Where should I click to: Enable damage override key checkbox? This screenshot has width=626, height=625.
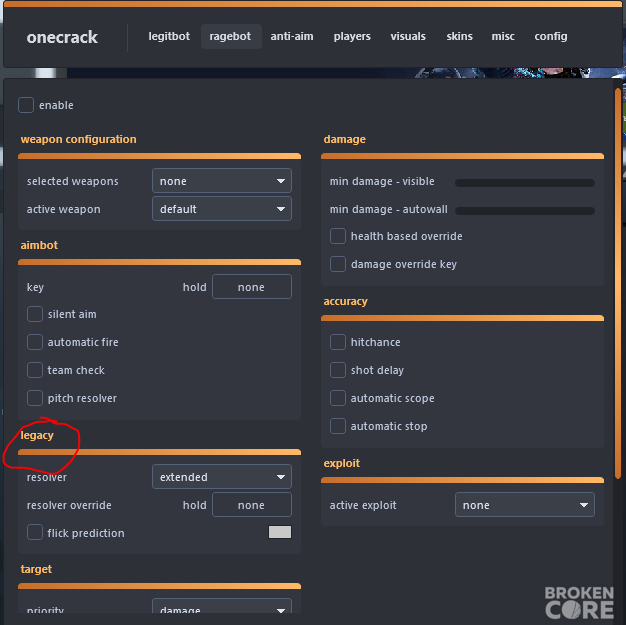pyautogui.click(x=338, y=264)
